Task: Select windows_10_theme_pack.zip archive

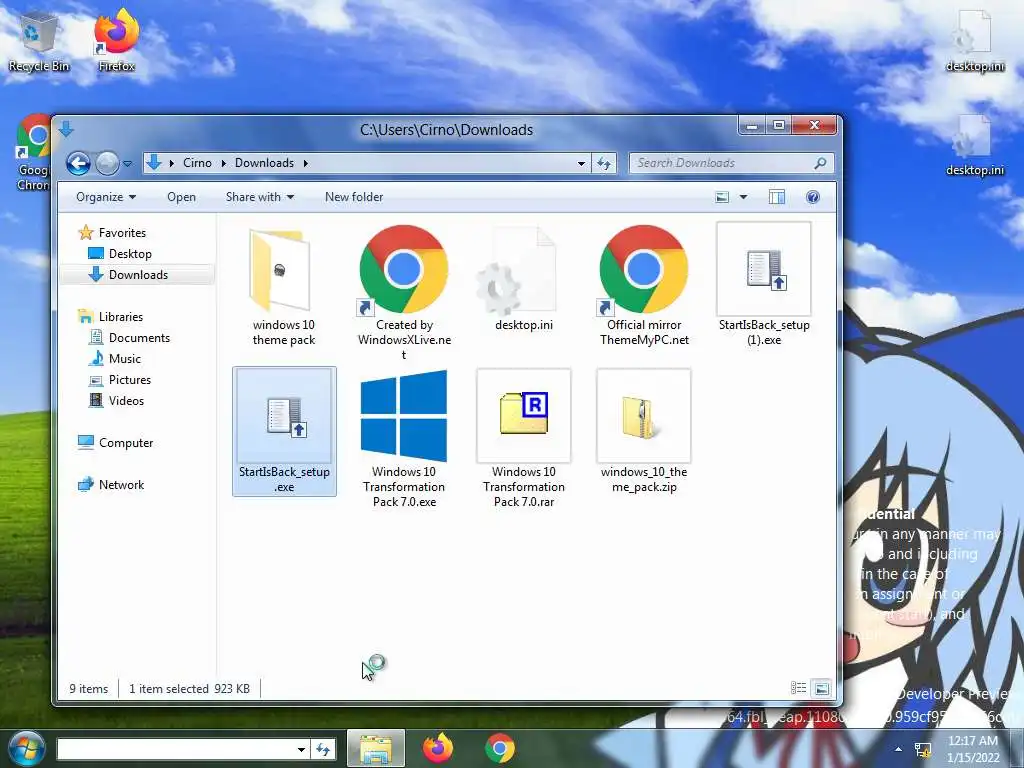Action: coord(644,432)
